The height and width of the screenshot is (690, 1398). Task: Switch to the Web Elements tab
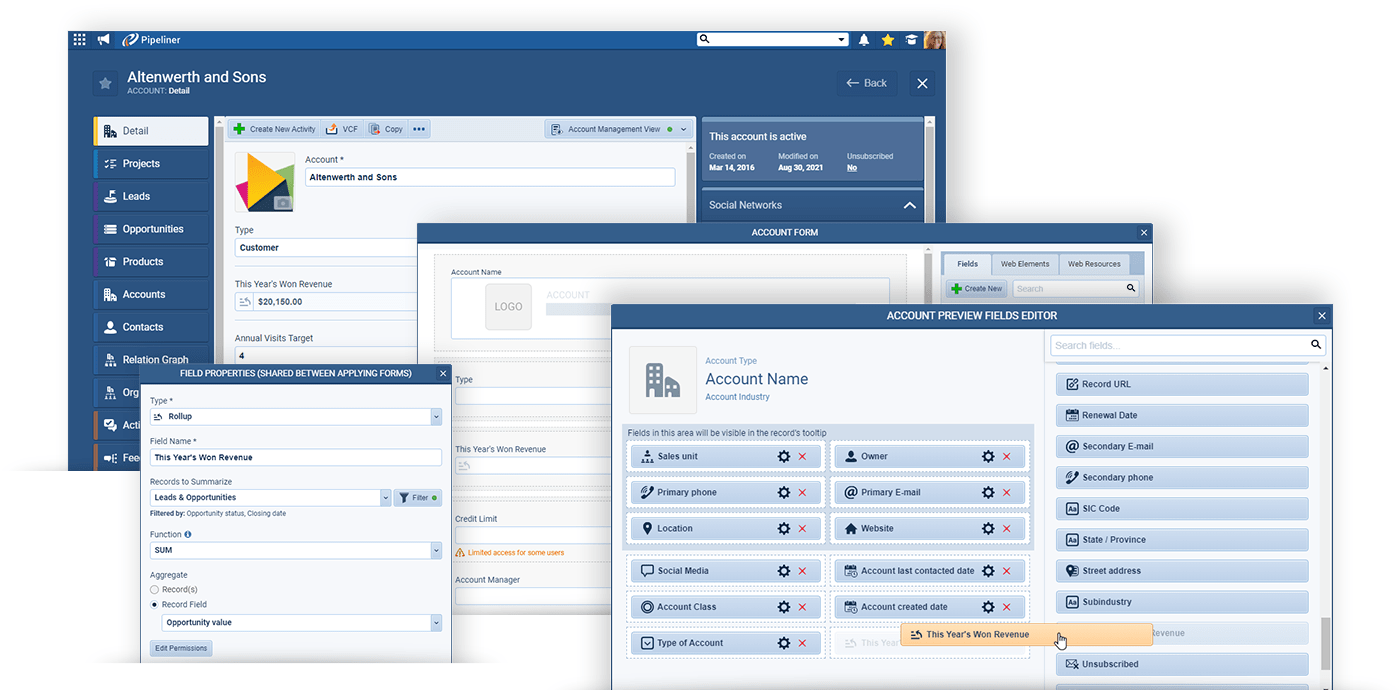(x=1025, y=264)
